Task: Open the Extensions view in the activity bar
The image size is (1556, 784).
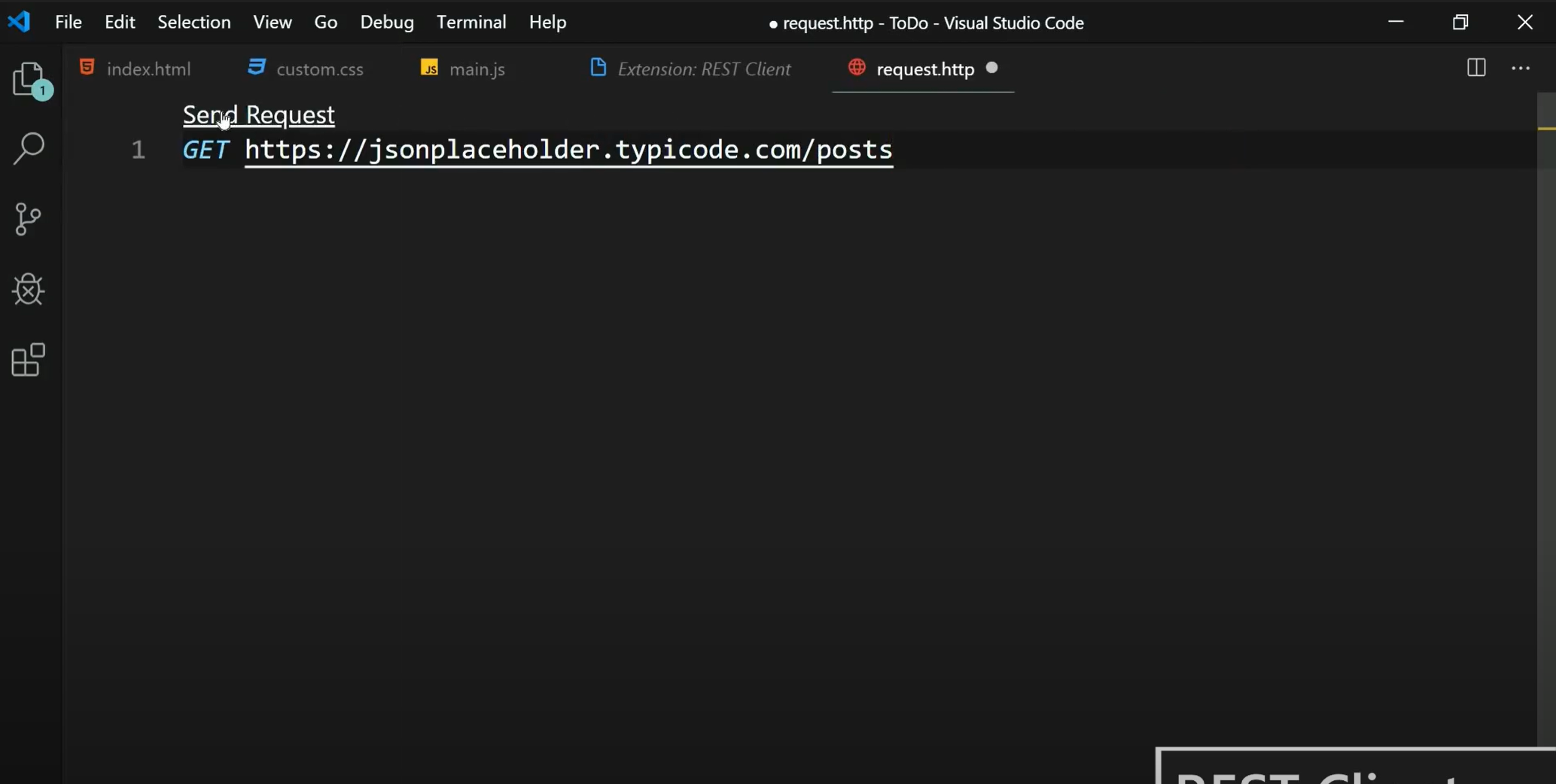Action: coord(29,360)
